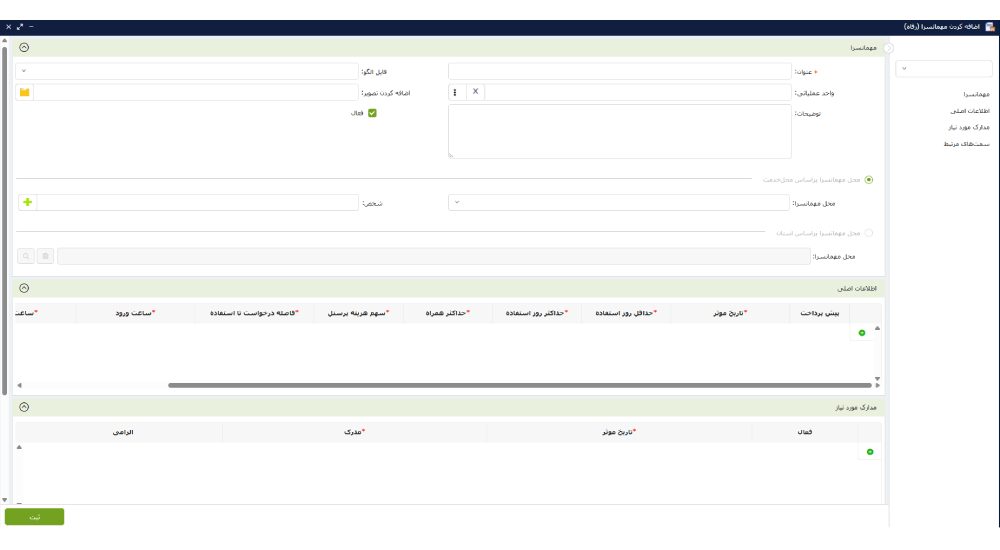Click تاریخ موثر header in اطلاعات اصلی grid
This screenshot has width=1000, height=550.
click(730, 313)
